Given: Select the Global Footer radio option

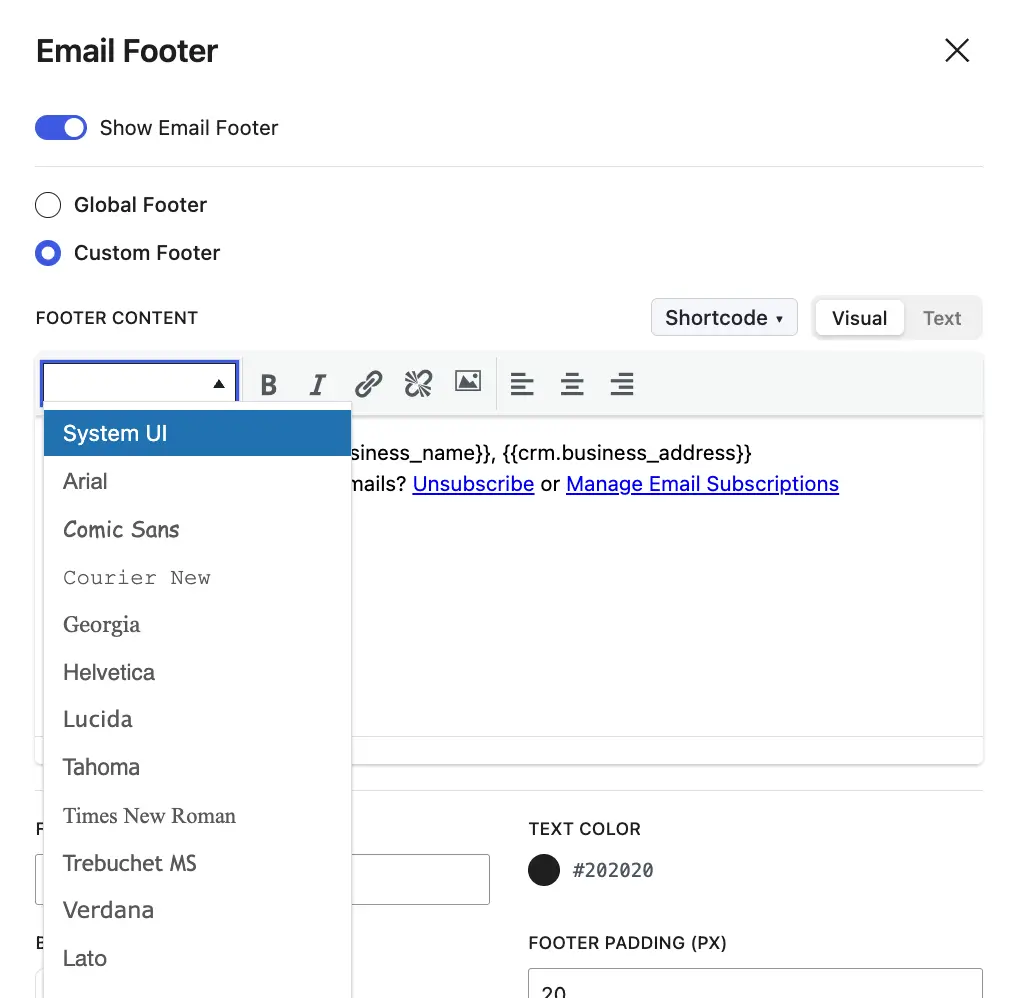Looking at the screenshot, I should [x=48, y=205].
